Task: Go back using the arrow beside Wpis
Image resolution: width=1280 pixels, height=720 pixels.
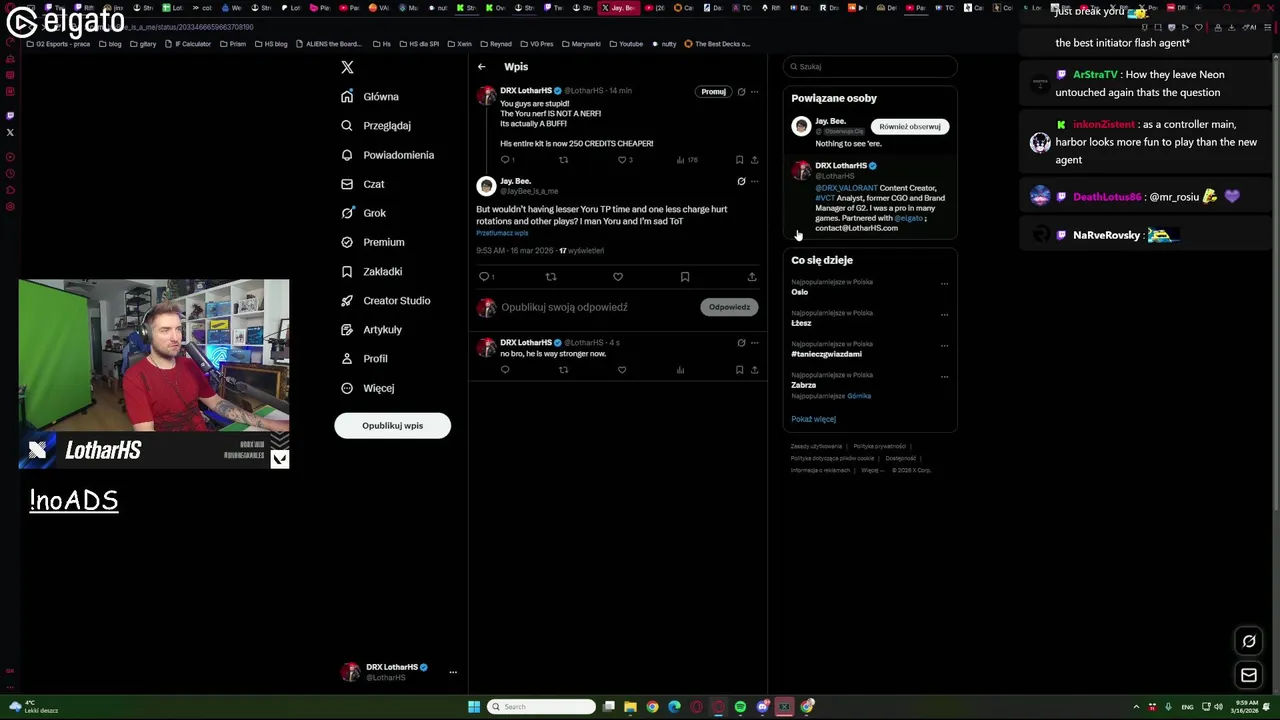Action: (x=481, y=67)
